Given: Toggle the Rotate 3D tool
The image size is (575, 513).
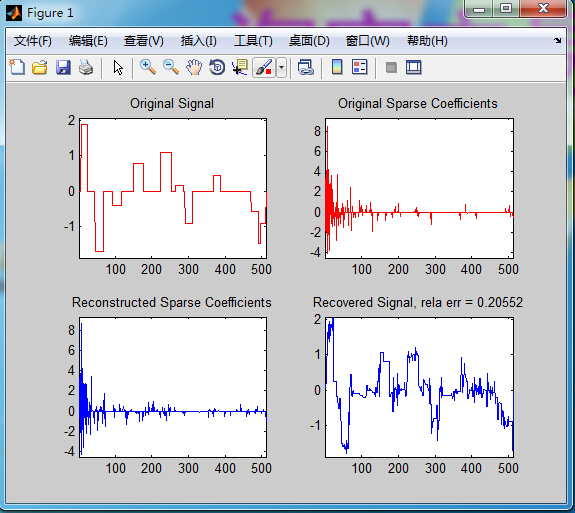Looking at the screenshot, I should point(217,67).
